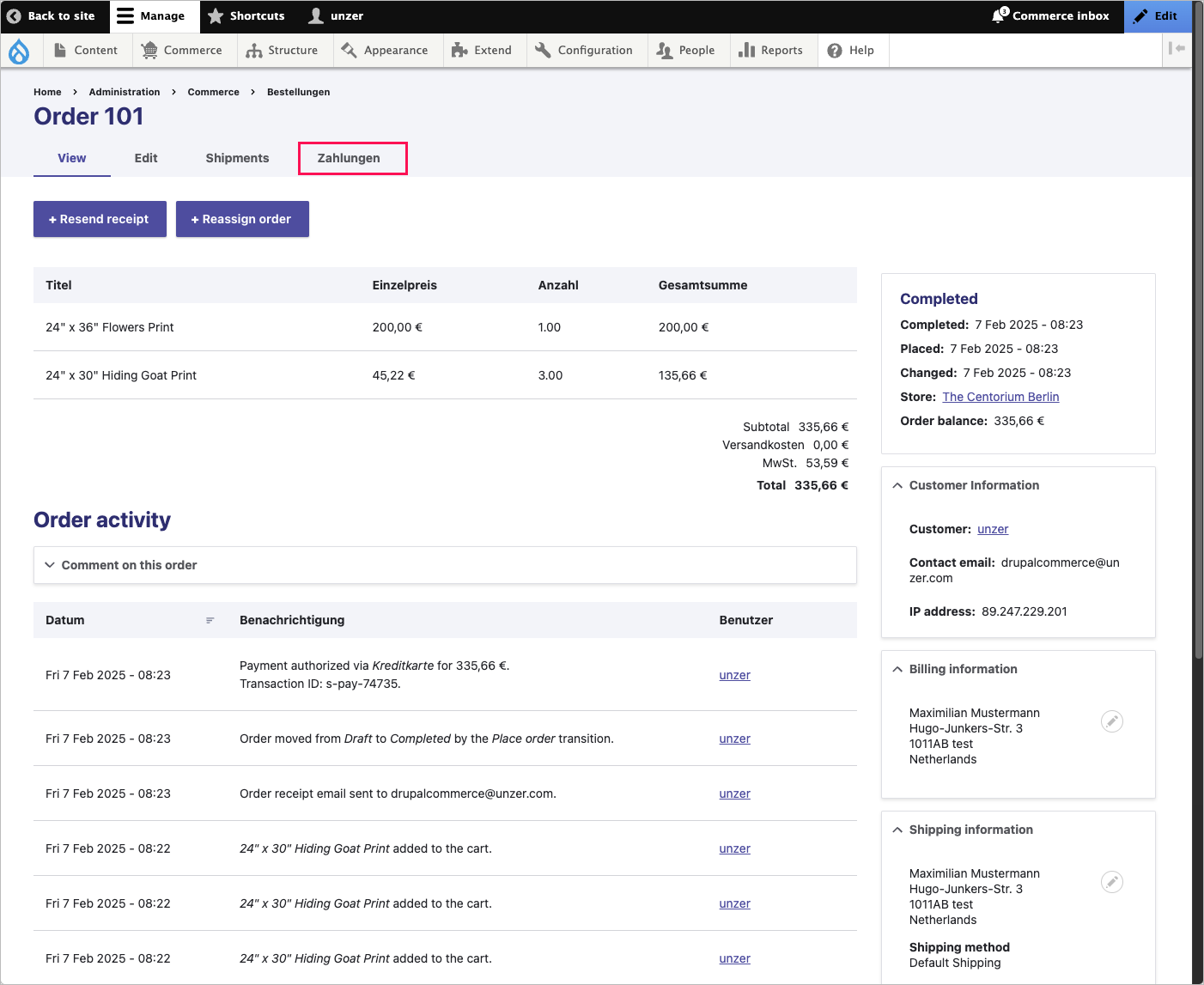Switch to the order Edit tab

coord(146,159)
